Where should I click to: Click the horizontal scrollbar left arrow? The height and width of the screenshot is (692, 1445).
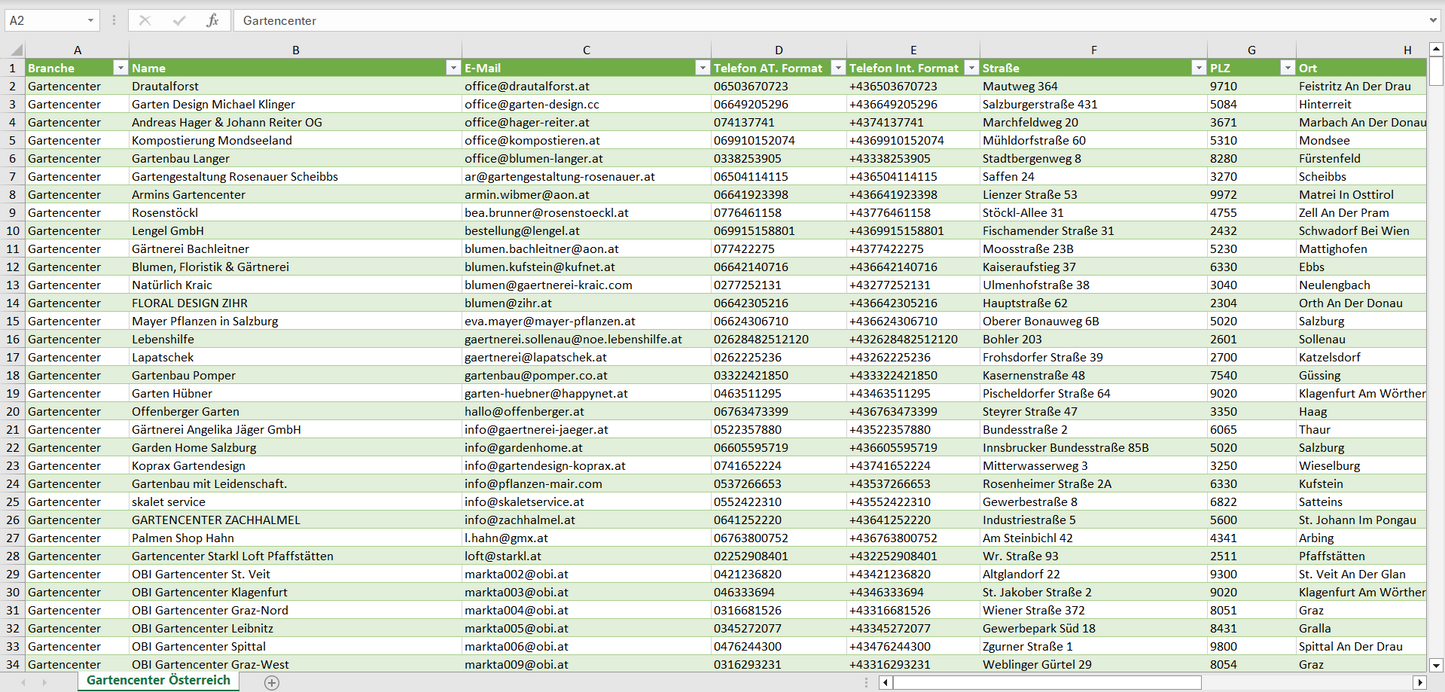coord(885,682)
